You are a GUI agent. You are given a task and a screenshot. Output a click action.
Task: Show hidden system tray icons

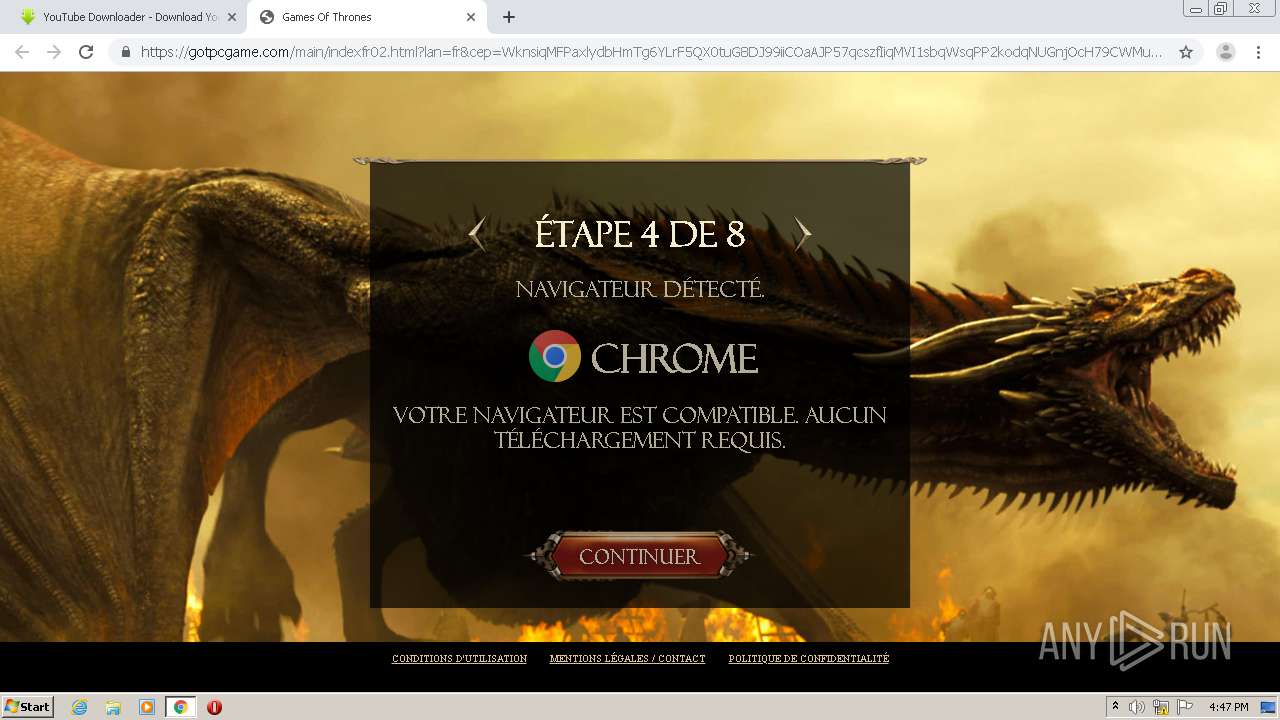1115,707
